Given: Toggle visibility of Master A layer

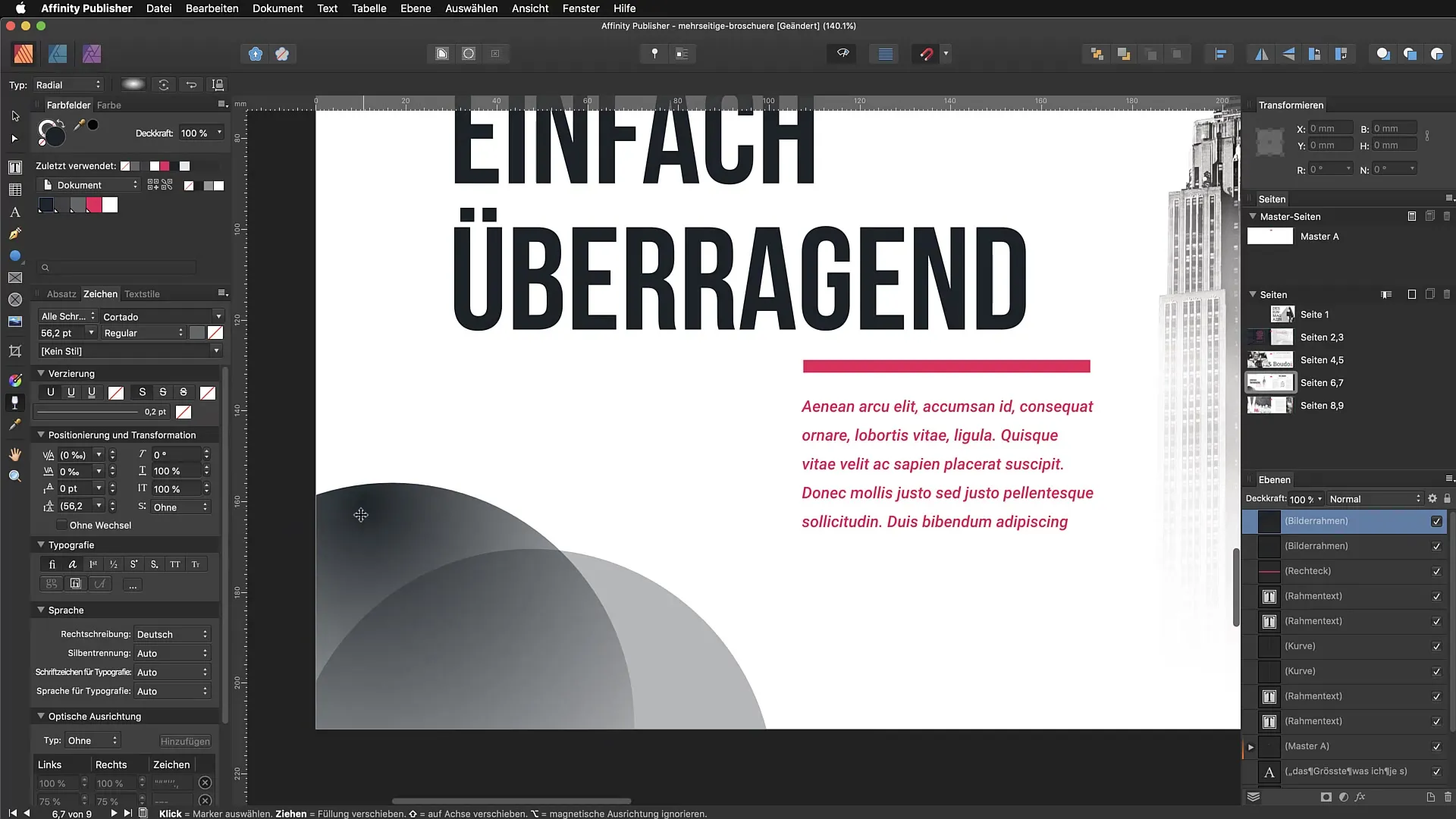Looking at the screenshot, I should [x=1436, y=746].
